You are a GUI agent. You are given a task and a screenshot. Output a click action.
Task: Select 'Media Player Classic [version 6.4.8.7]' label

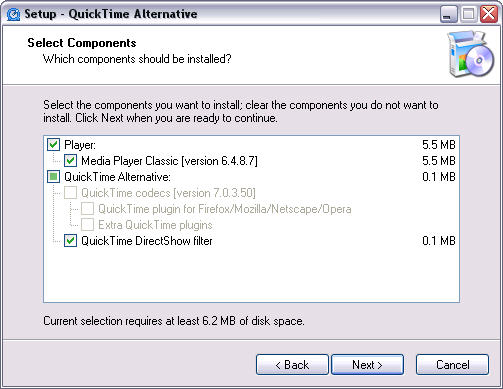(x=169, y=161)
